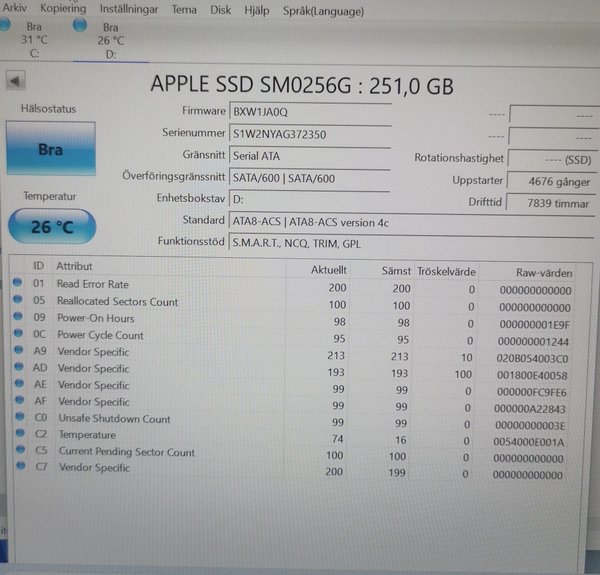Click the blue status icon next to Power-On Hours
The width and height of the screenshot is (600, 575).
(x=17, y=318)
